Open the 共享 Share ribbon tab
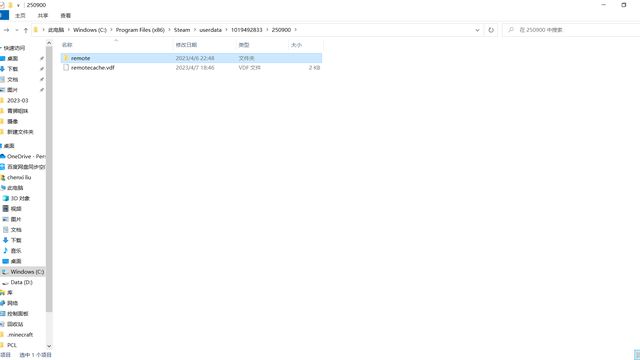 pos(43,16)
